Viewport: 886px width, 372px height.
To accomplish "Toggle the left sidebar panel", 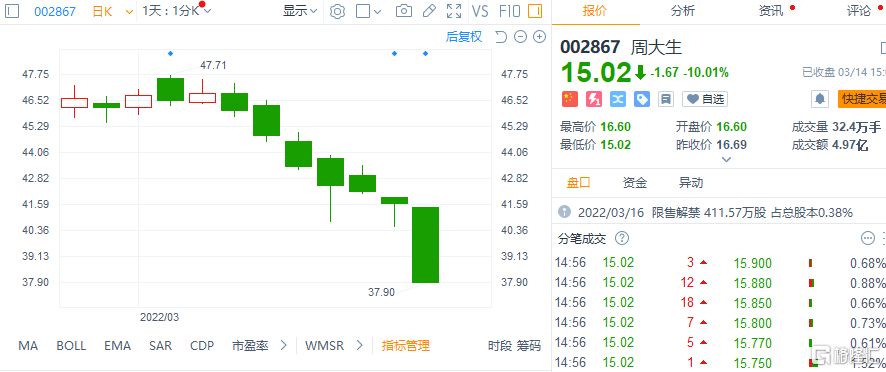I will (12, 11).
